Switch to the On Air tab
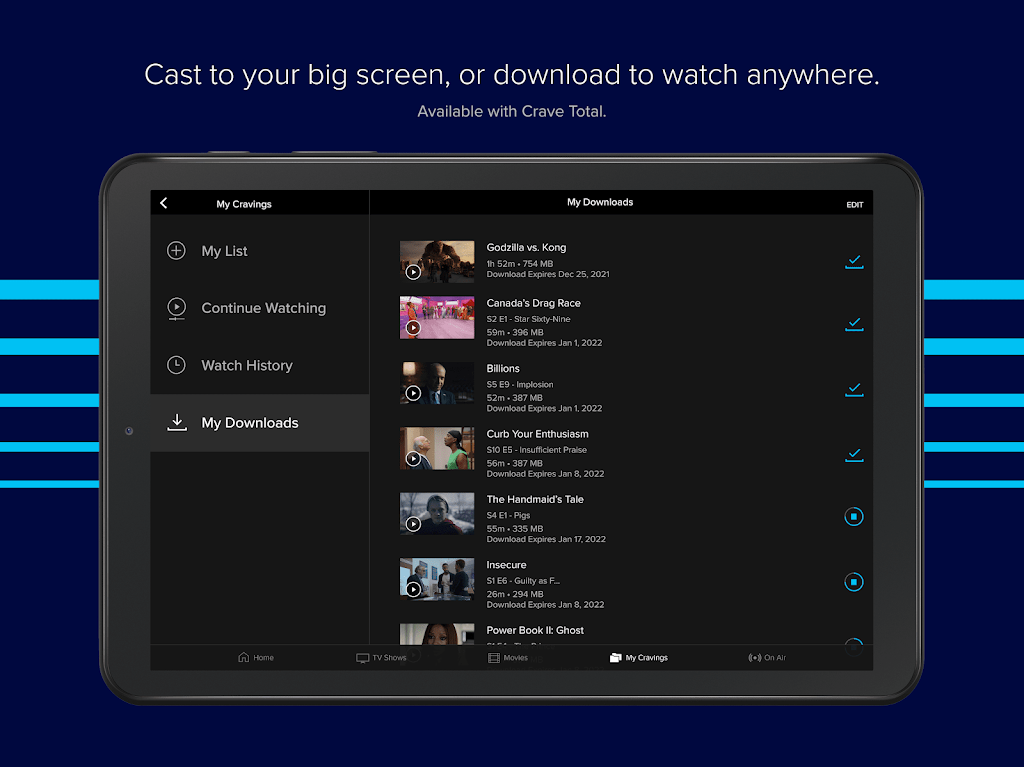 pos(767,657)
